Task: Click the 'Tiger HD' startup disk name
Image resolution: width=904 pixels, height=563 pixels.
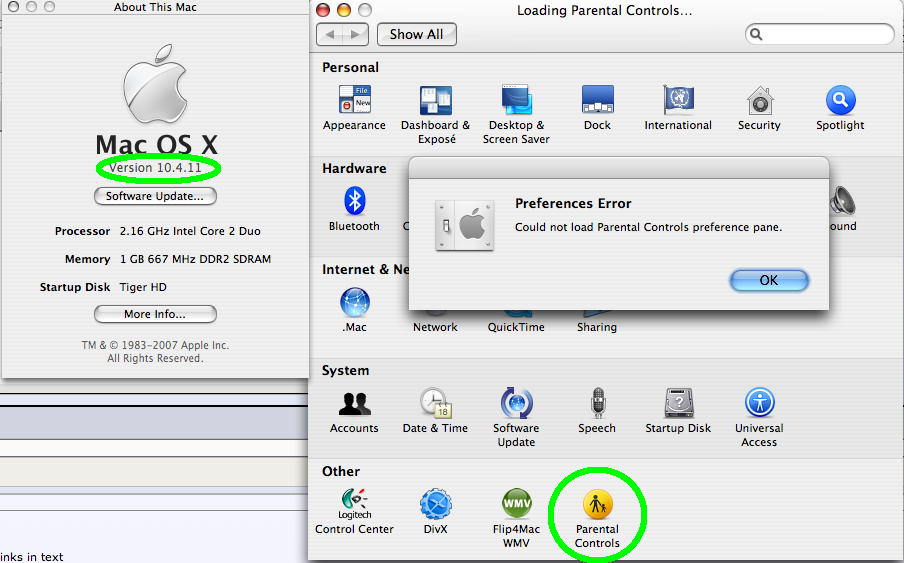Action: tap(143, 287)
